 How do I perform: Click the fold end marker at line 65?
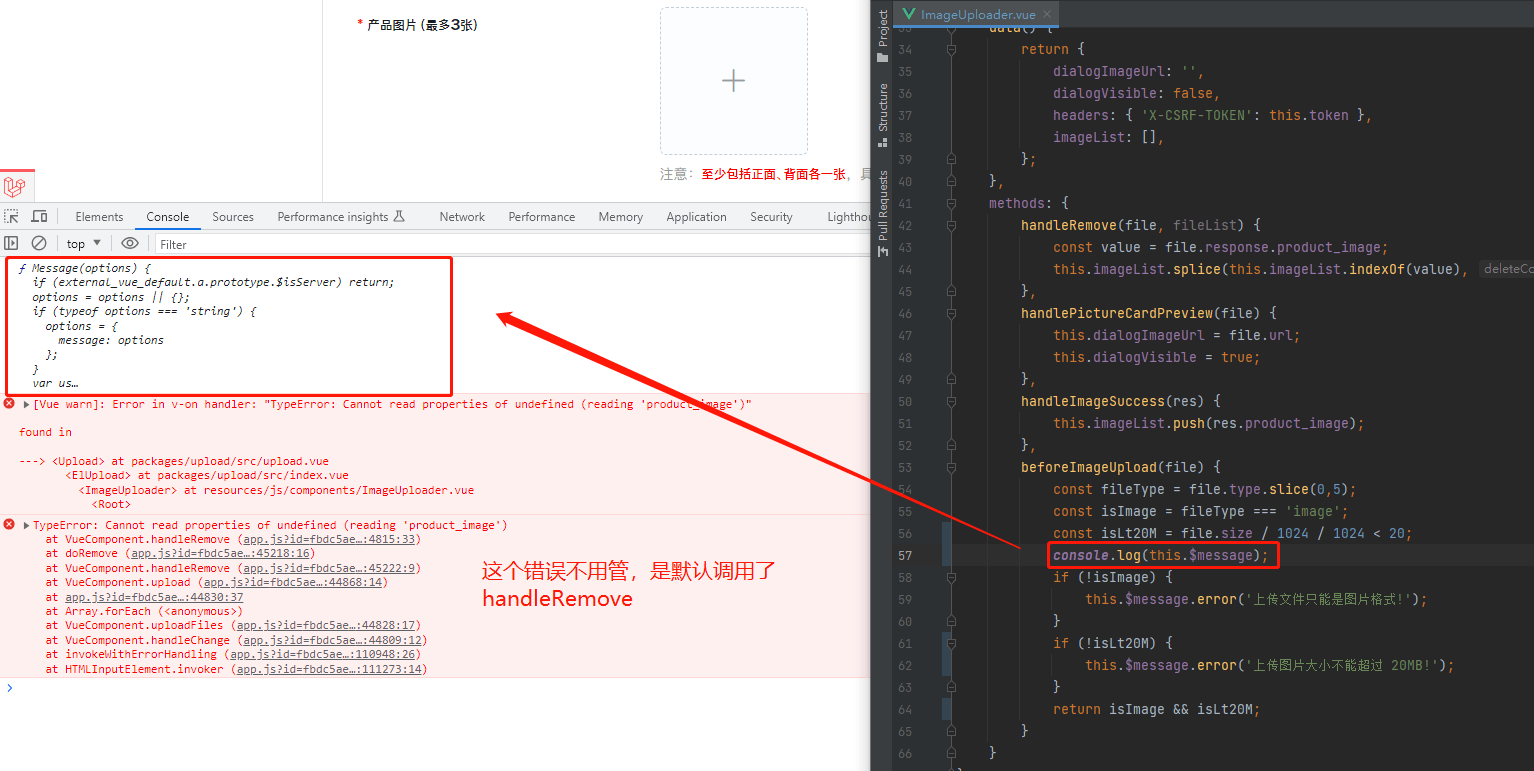point(951,731)
